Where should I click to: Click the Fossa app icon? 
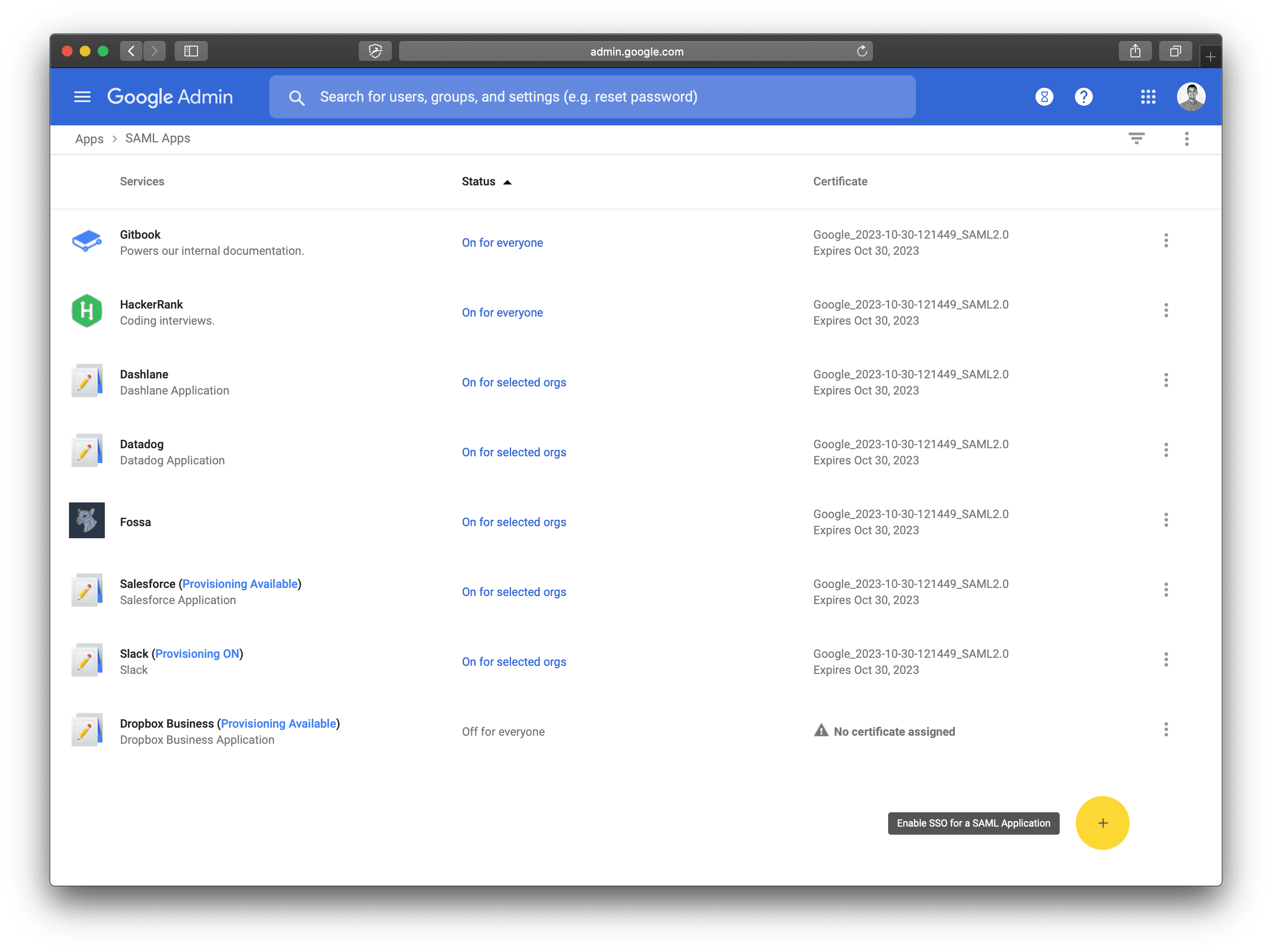click(x=87, y=520)
